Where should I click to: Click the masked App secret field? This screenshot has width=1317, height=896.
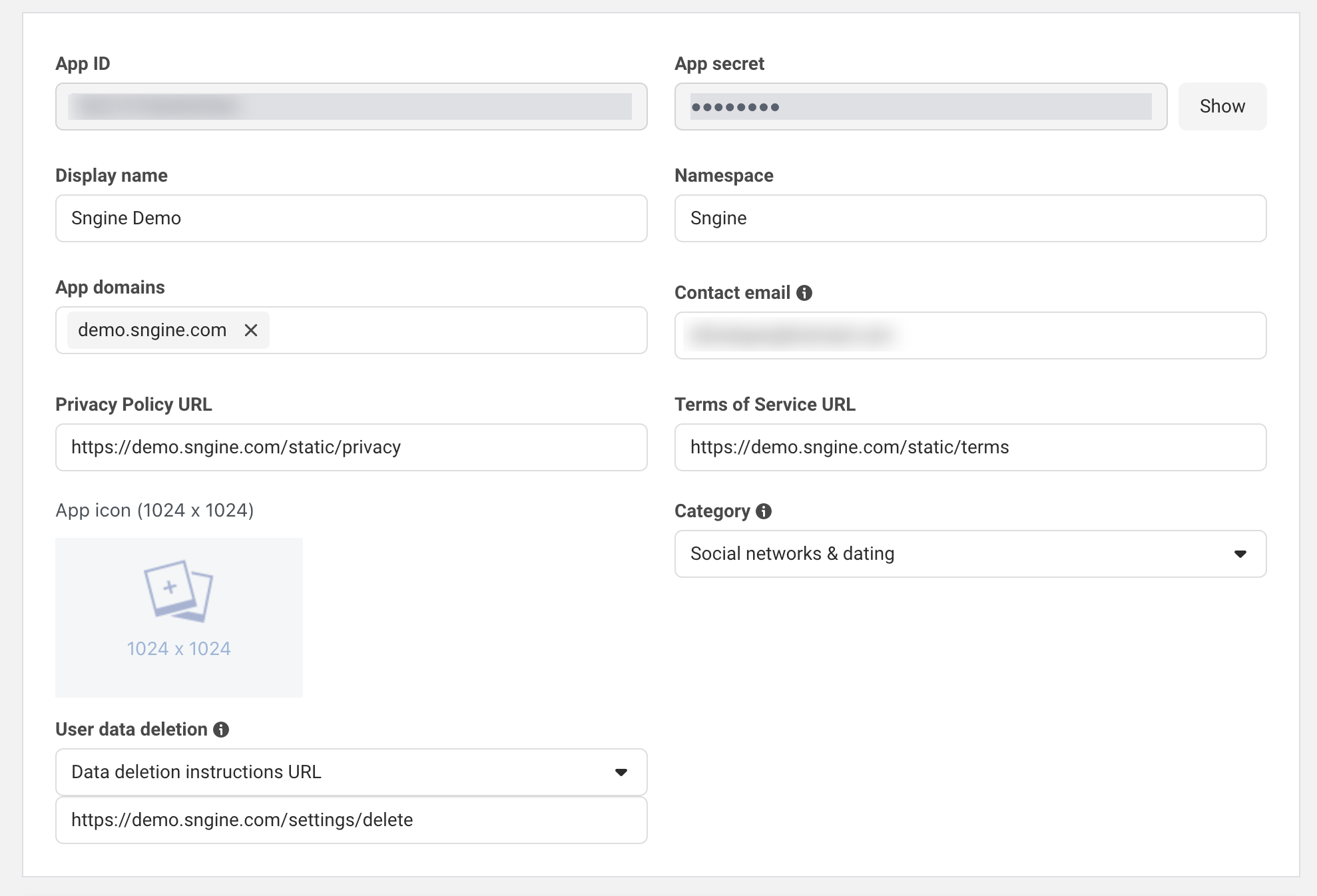pos(920,107)
